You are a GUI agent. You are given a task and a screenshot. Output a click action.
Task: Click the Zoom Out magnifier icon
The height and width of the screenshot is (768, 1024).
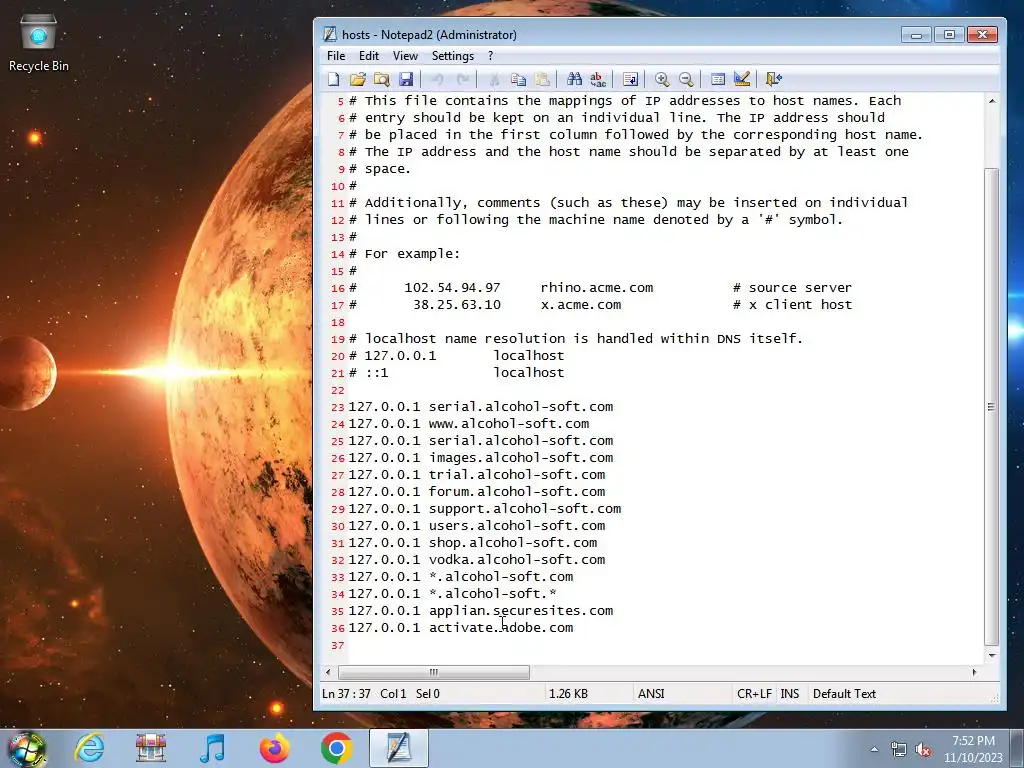click(x=686, y=80)
